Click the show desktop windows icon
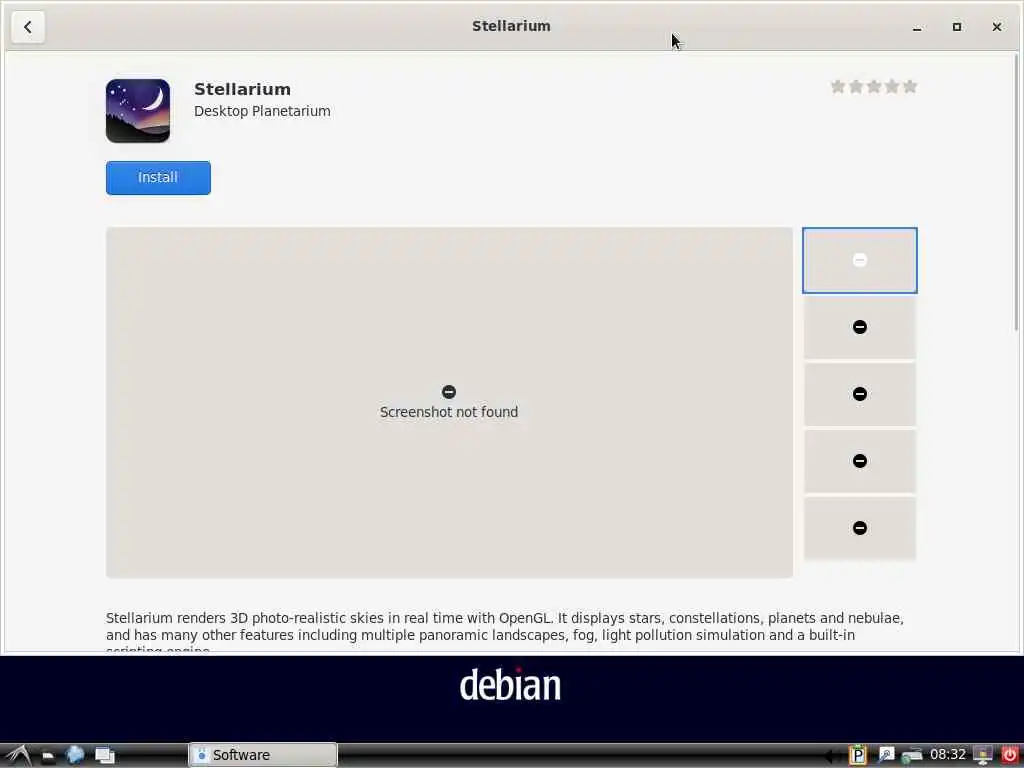1024x768 pixels. [x=104, y=756]
